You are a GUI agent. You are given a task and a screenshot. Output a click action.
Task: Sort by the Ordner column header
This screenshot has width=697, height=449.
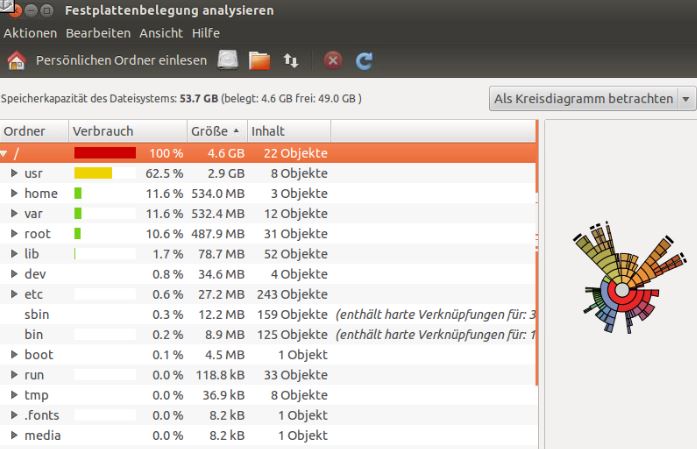coord(34,132)
